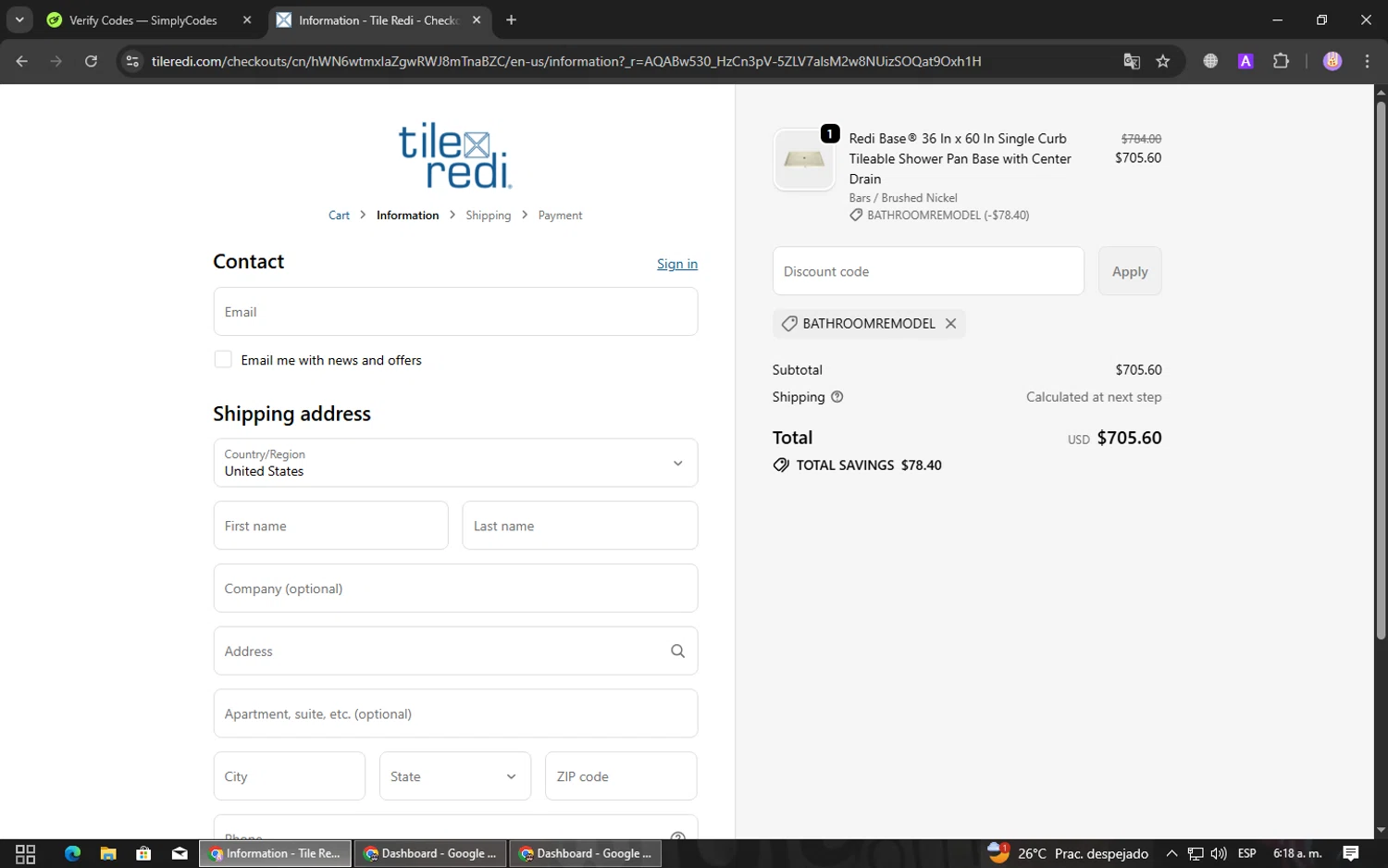The image size is (1388, 868).
Task: Reload the checkout page
Action: 91,61
